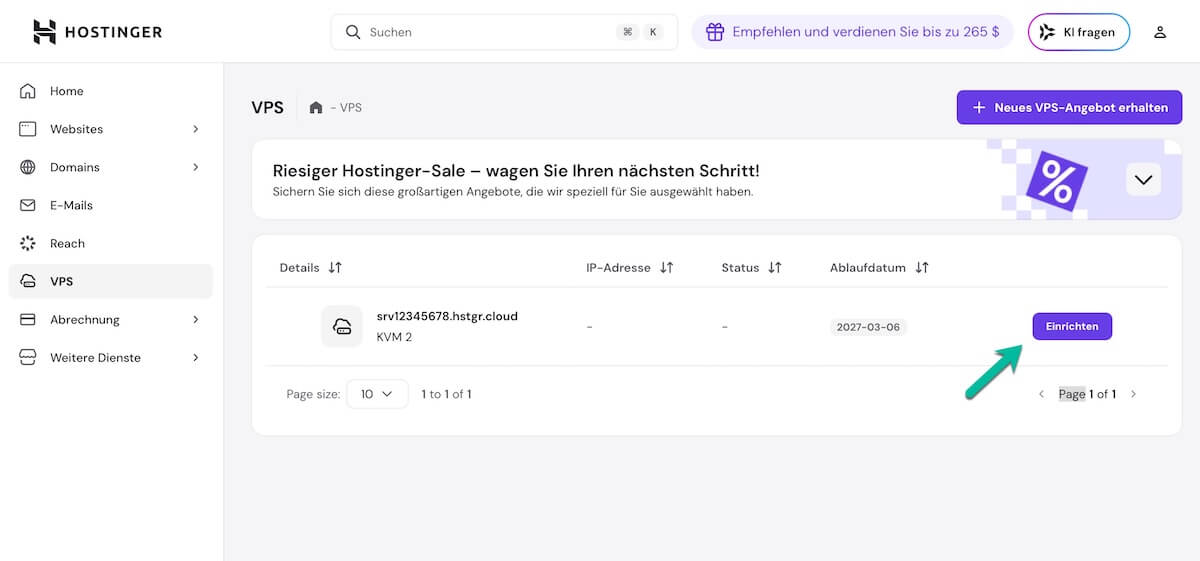This screenshot has width=1200, height=561.
Task: Click the Weitere Dienste store icon
Action: coord(28,357)
